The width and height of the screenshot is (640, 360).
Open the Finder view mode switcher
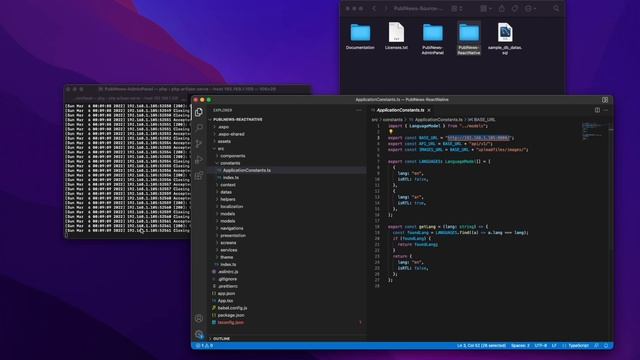coord(457,8)
